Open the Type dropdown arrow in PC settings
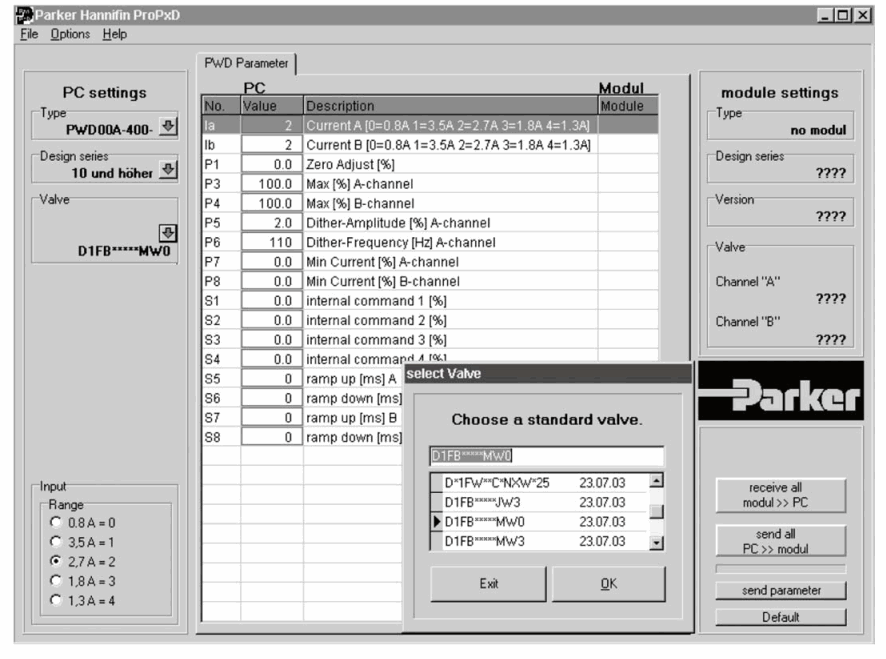 point(168,126)
